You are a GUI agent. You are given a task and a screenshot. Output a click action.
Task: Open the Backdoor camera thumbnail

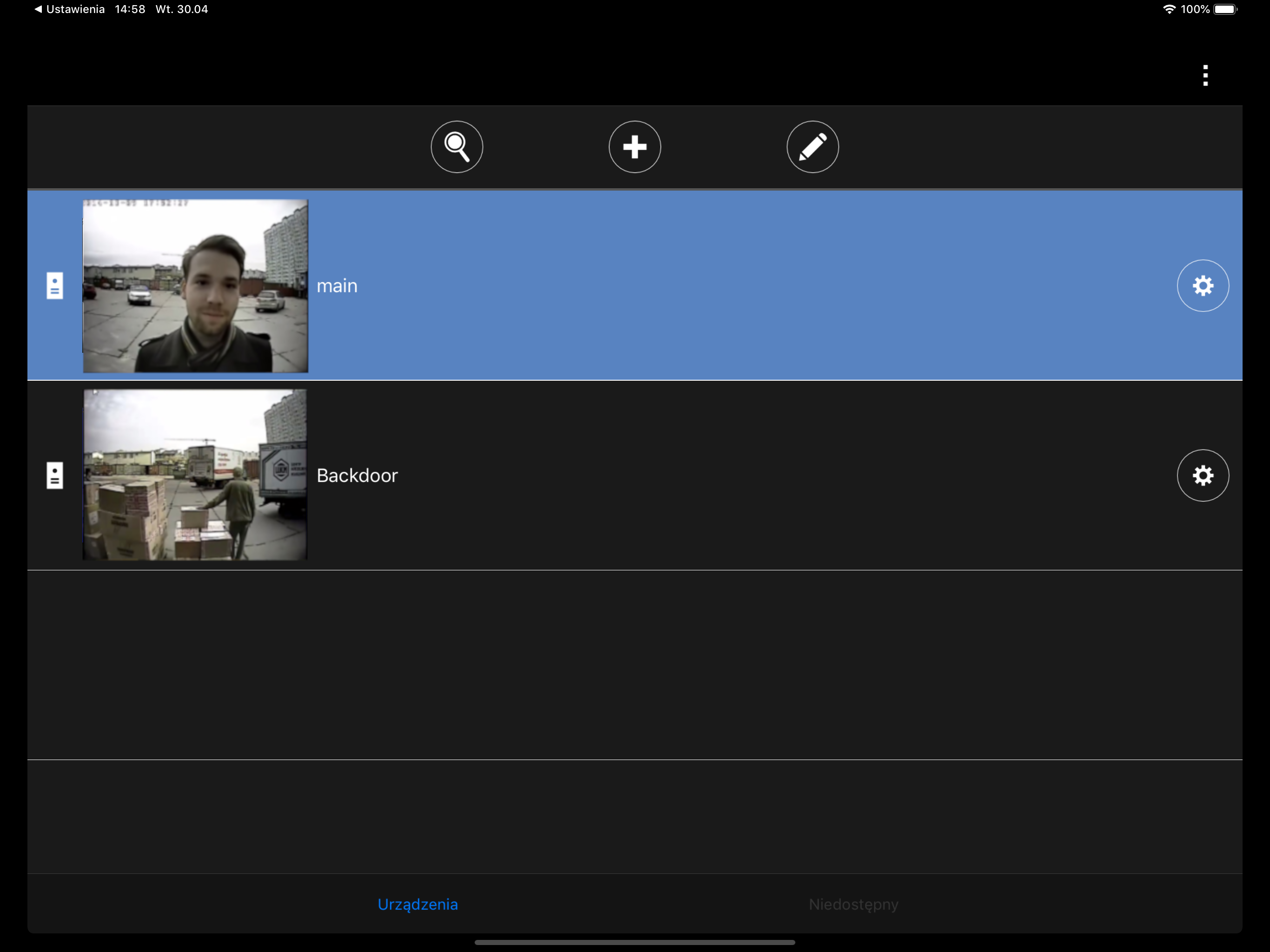(195, 475)
